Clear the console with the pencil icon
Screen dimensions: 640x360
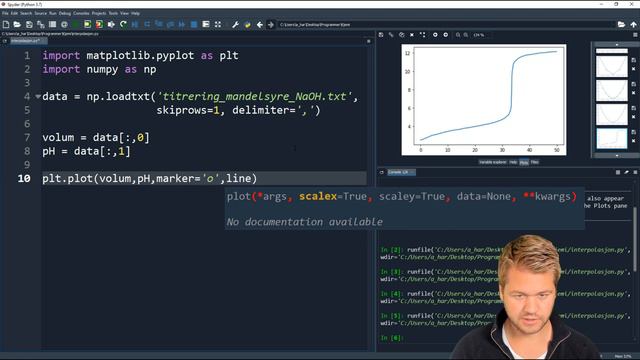627,173
